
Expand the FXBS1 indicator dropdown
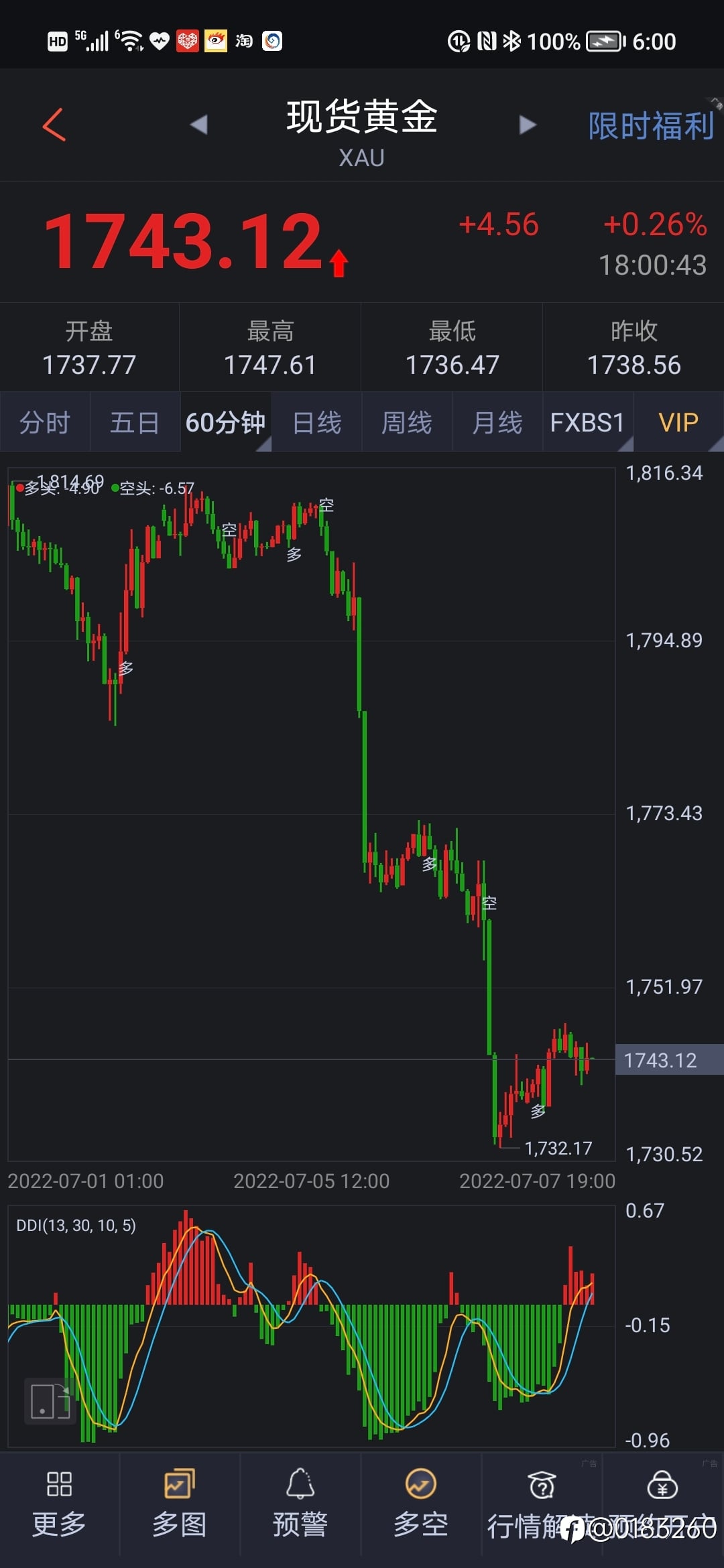pyautogui.click(x=588, y=422)
